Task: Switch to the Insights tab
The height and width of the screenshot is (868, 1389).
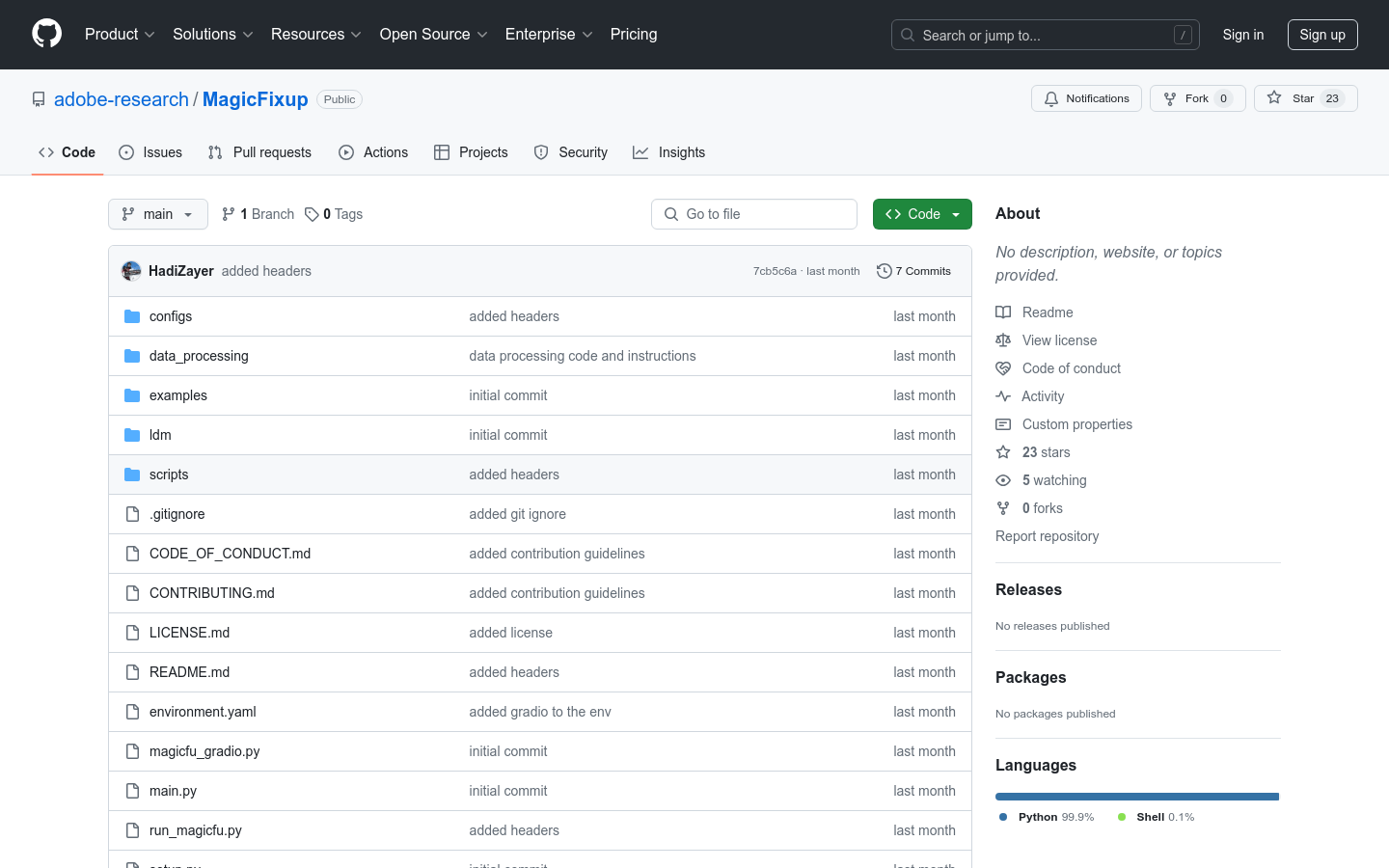Action: click(669, 152)
